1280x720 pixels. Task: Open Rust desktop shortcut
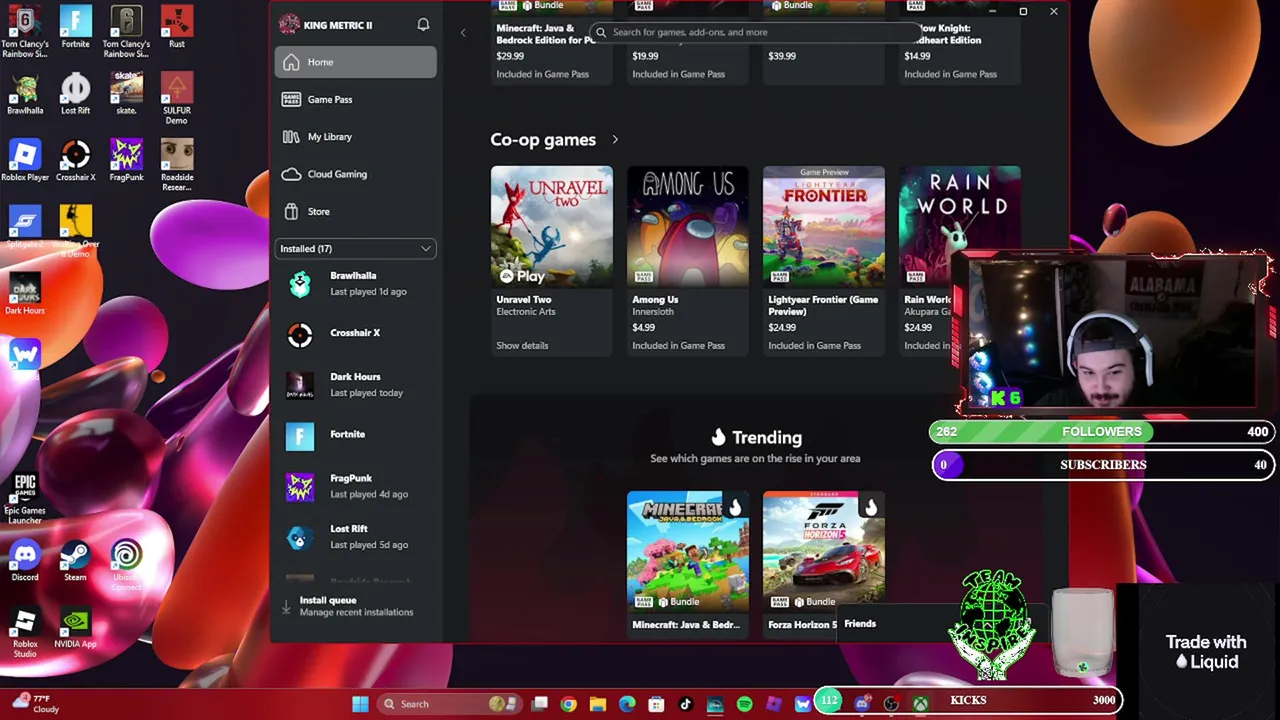(177, 28)
